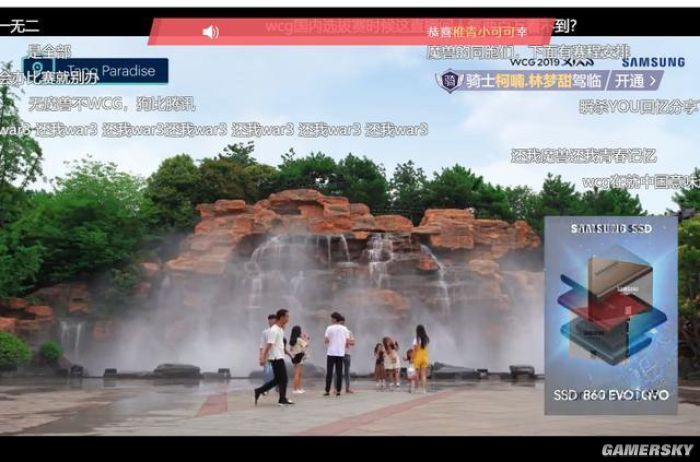Screen dimensions: 700x462
Task: Click the speaker icon in red banner
Action: pyautogui.click(x=210, y=32)
